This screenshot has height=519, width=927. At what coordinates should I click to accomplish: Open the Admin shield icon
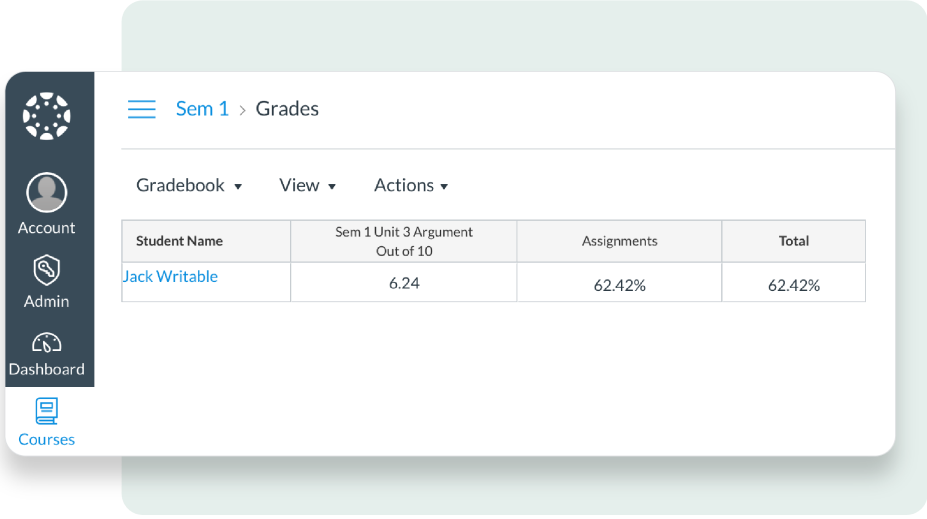click(47, 271)
